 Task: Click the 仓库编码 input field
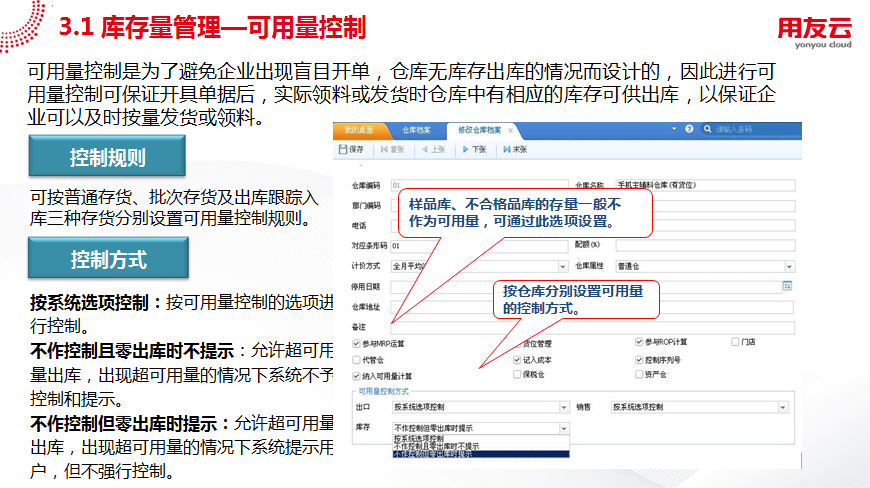coord(479,185)
